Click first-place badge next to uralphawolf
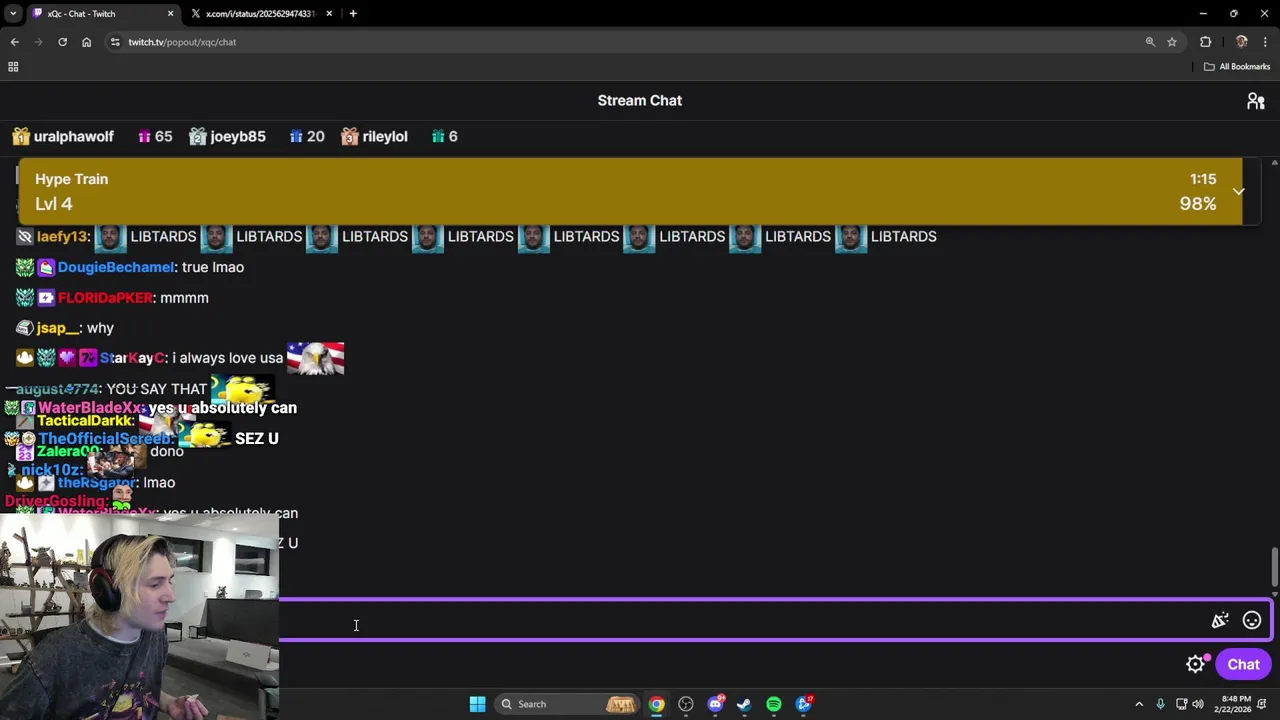The width and height of the screenshot is (1280, 720). click(x=21, y=136)
